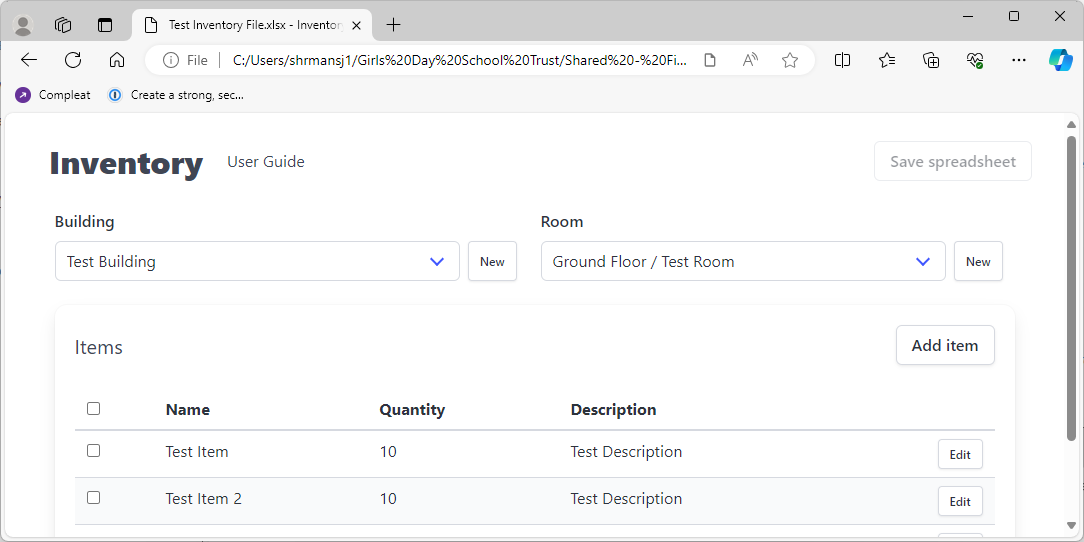The width and height of the screenshot is (1084, 542).
Task: Open browser Settings and more menu
Action: pos(1018,60)
